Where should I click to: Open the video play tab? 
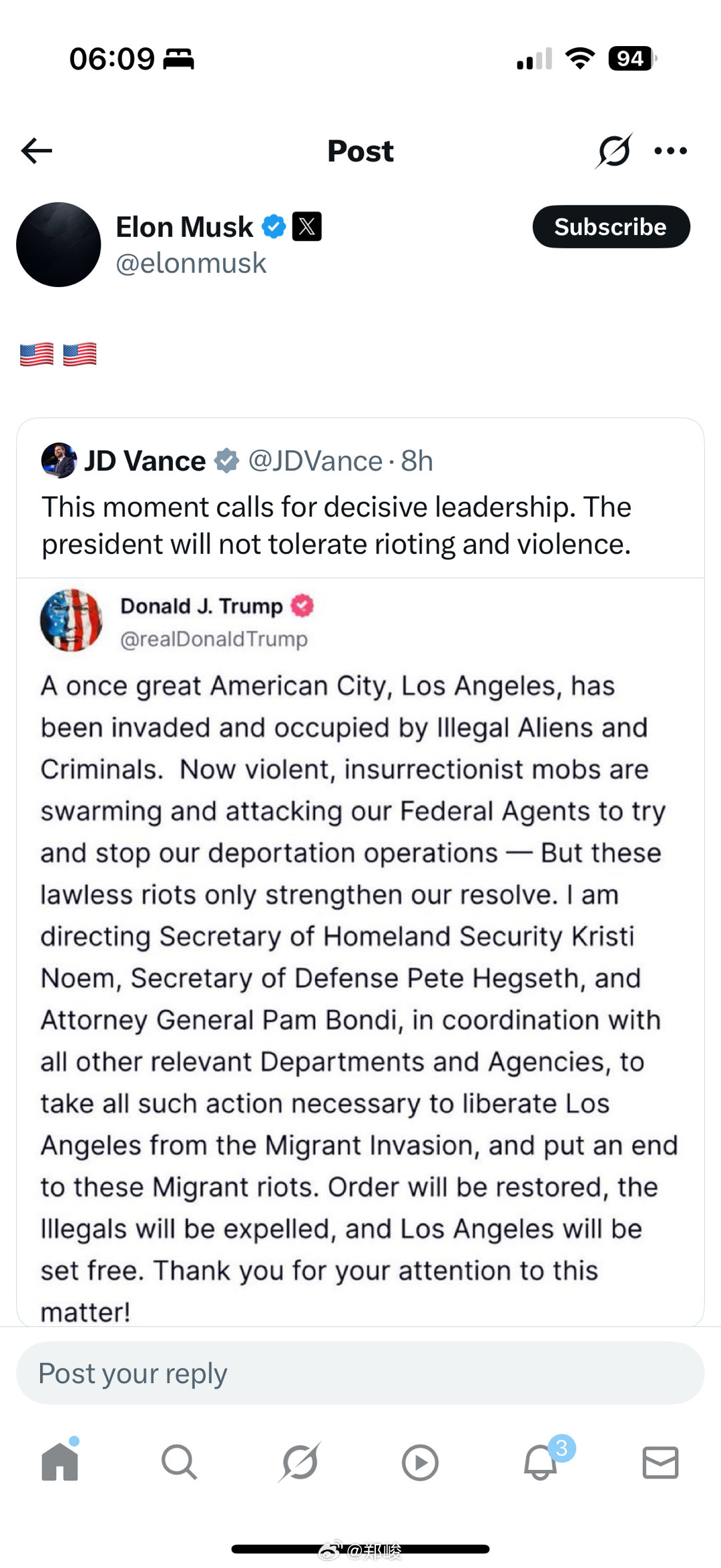click(x=420, y=1463)
